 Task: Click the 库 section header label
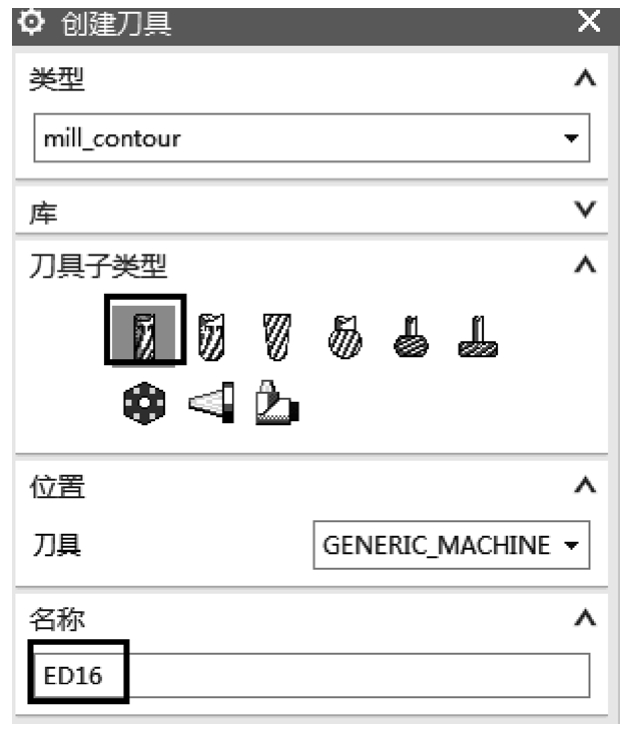43,213
